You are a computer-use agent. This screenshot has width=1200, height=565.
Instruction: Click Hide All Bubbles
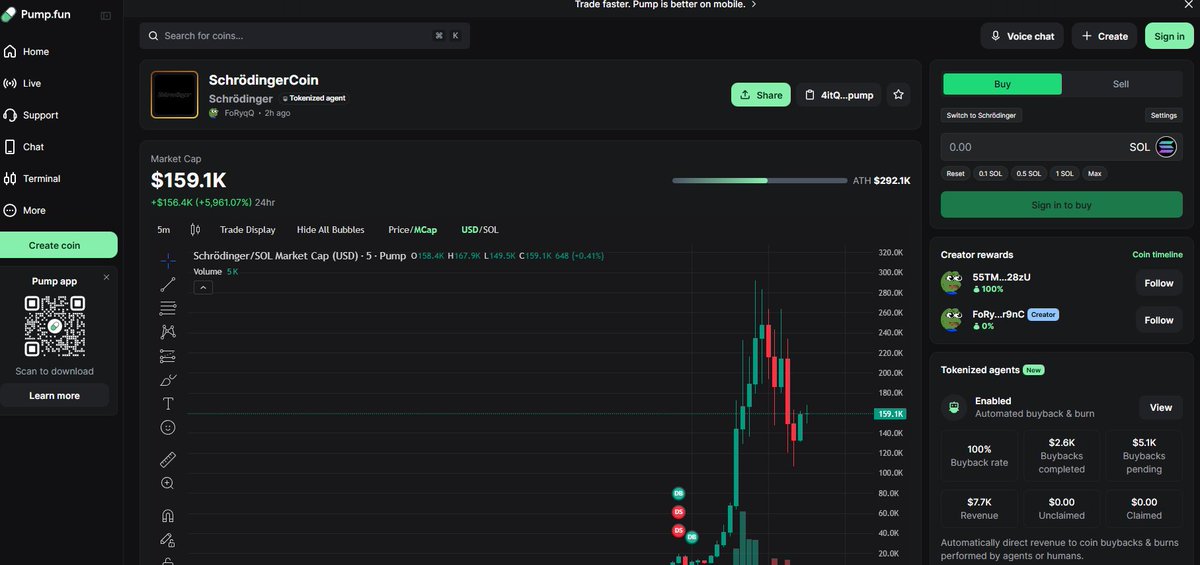pos(331,230)
